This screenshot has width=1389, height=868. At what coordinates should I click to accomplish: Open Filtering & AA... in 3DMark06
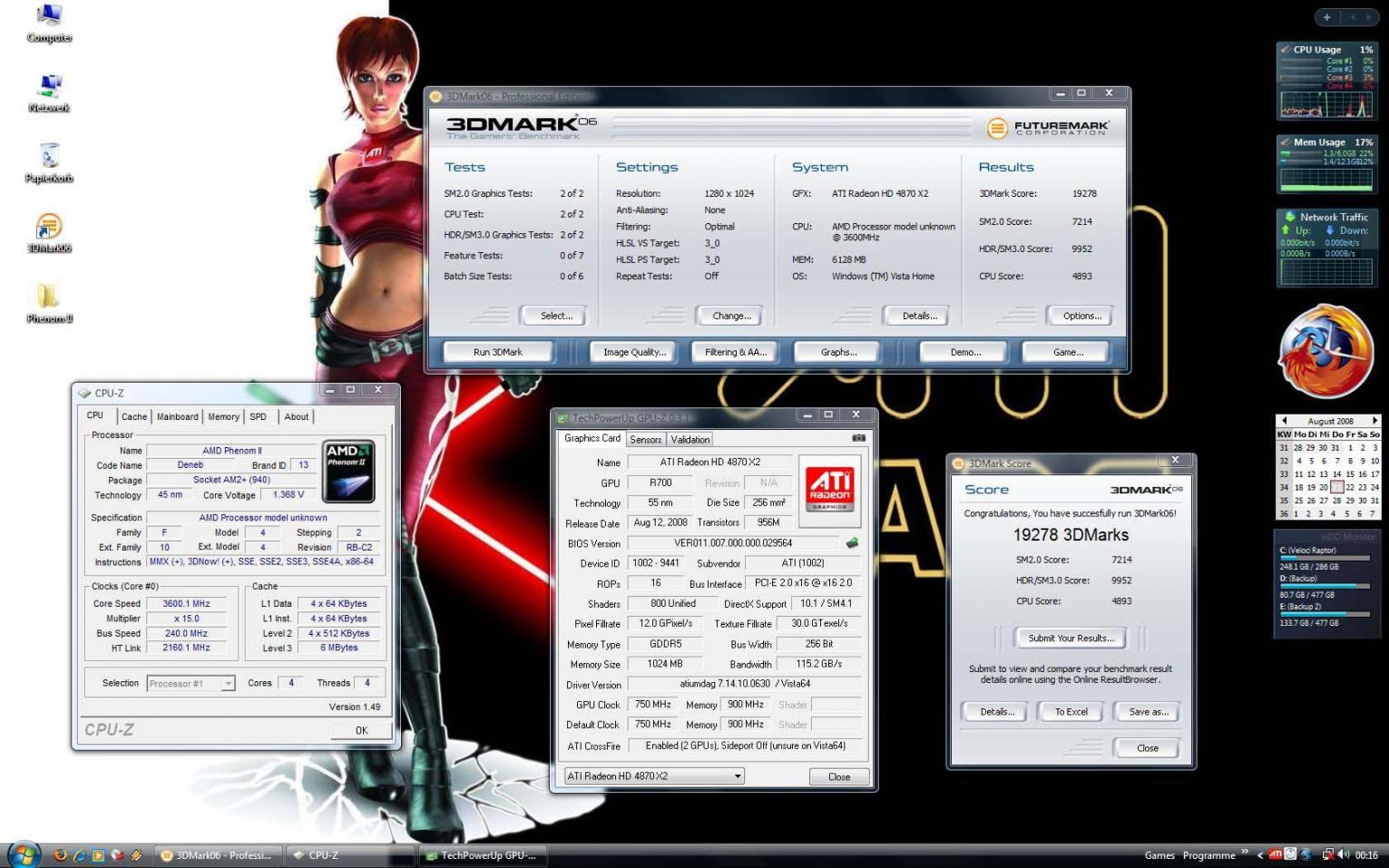point(736,352)
